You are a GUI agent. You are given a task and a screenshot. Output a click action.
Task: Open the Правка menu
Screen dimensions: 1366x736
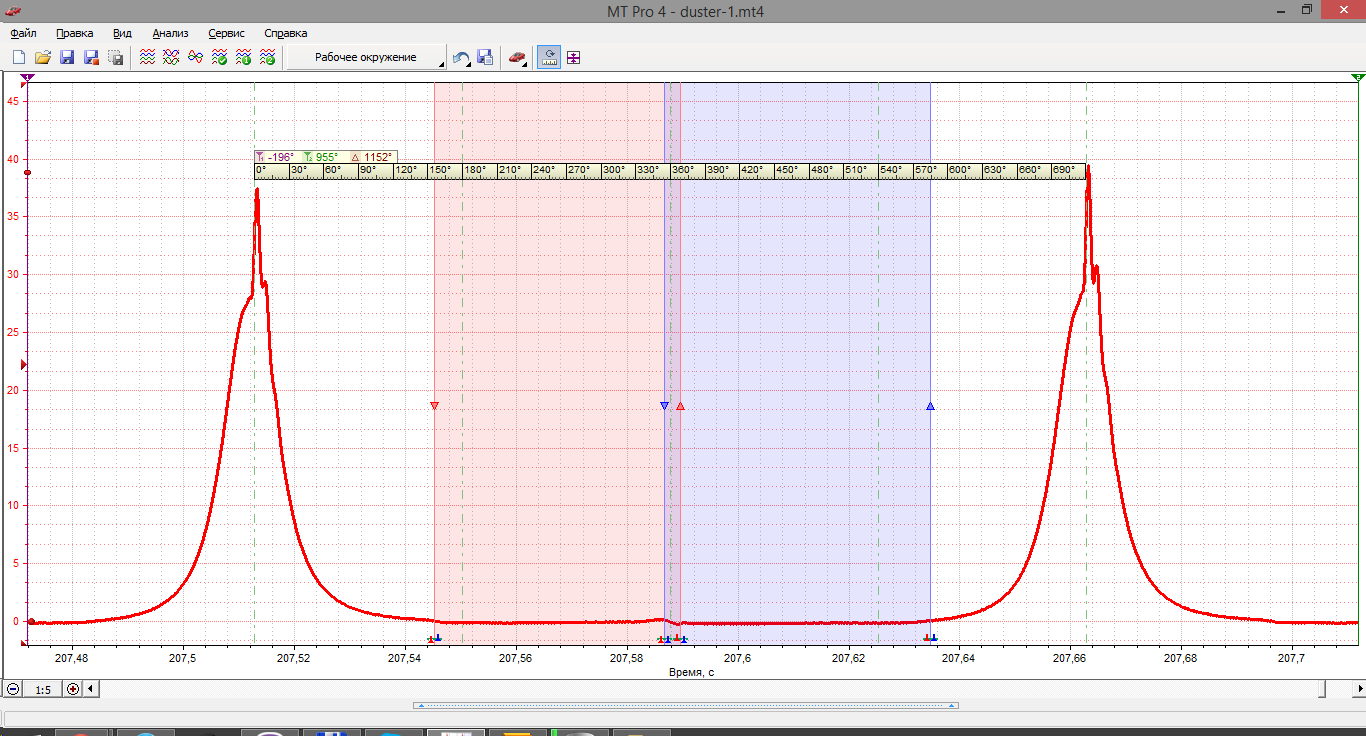tap(75, 33)
